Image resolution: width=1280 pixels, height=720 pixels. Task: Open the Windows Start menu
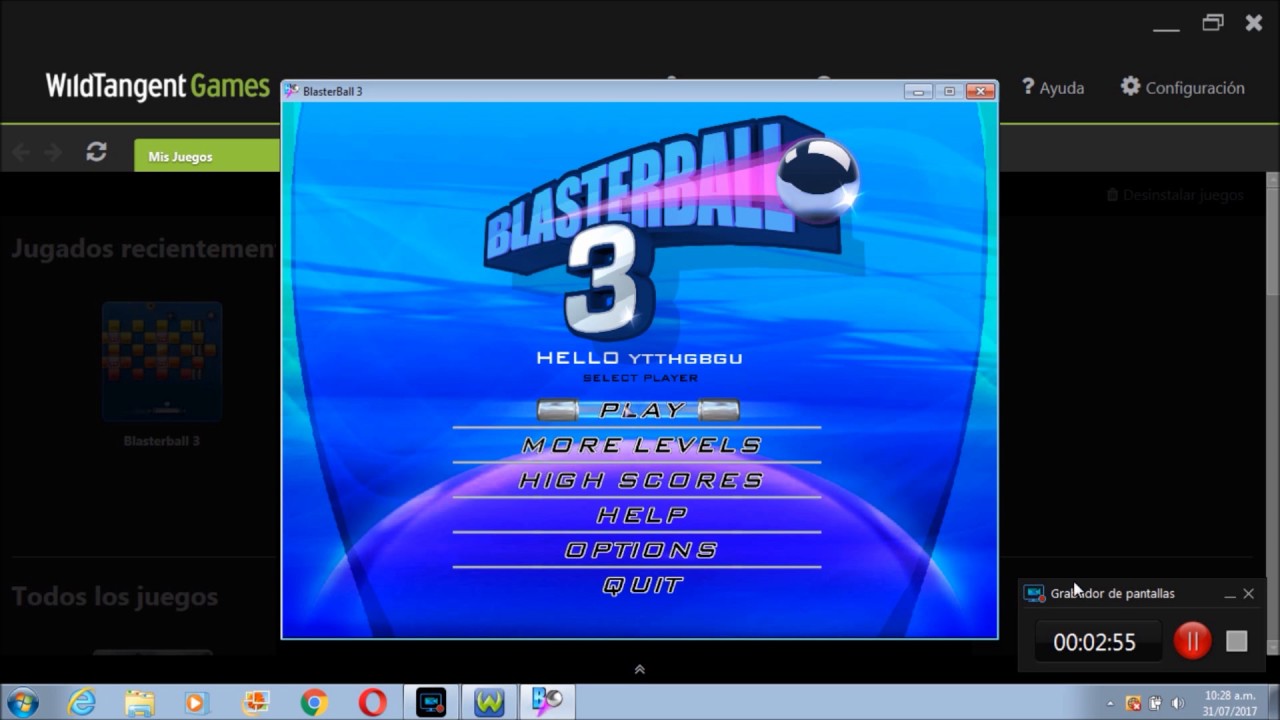click(x=21, y=702)
